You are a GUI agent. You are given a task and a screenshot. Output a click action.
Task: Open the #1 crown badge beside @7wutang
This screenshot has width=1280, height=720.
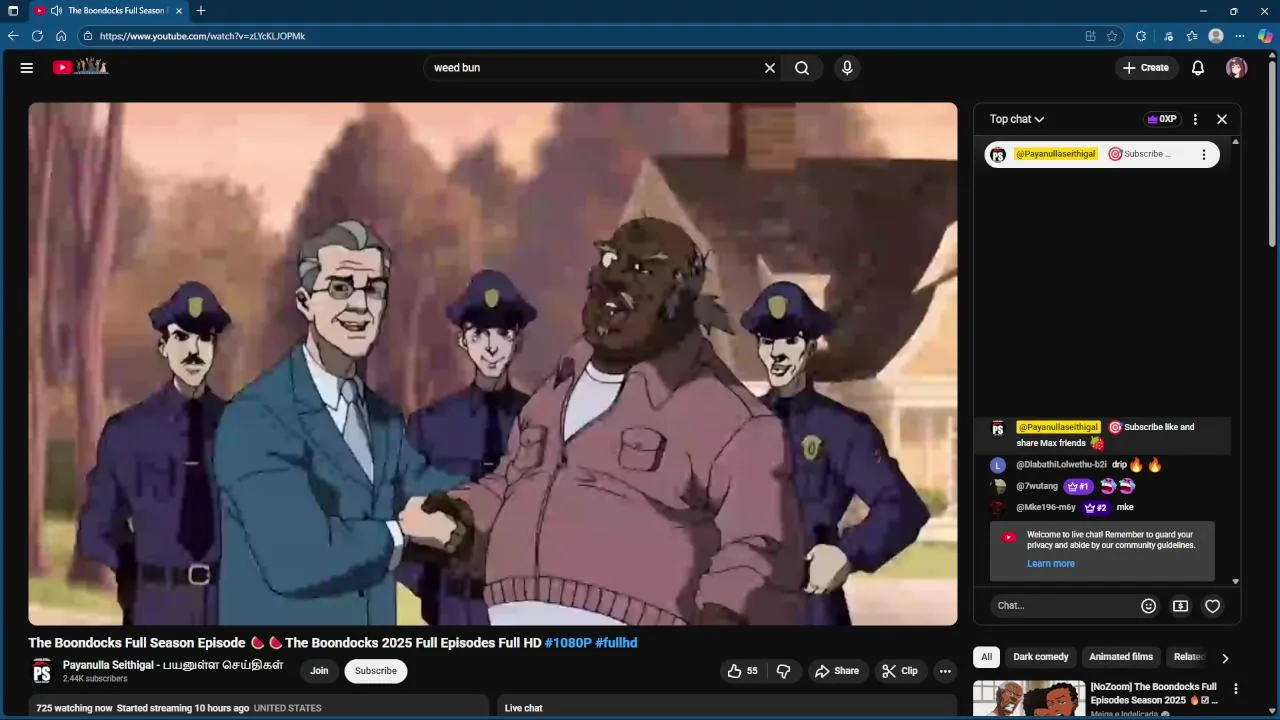(1077, 487)
